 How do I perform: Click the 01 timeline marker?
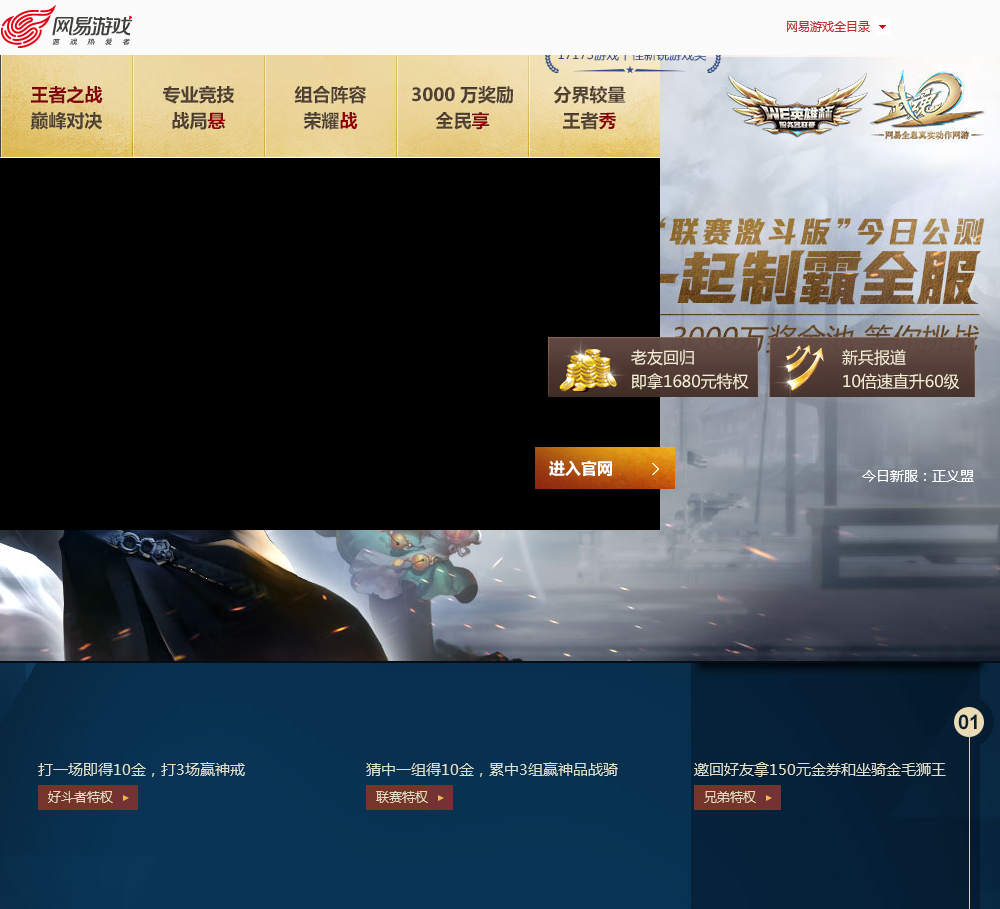pos(969,722)
